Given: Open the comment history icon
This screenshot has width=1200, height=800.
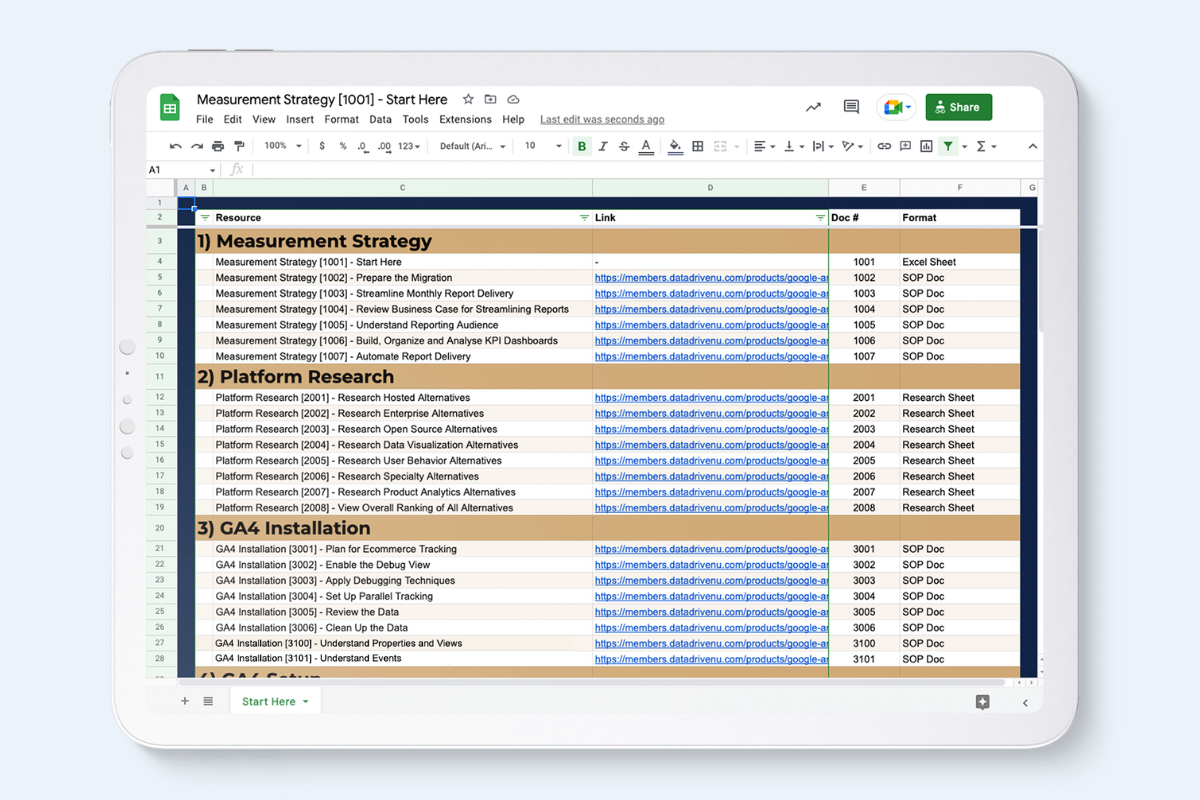Looking at the screenshot, I should click(851, 107).
